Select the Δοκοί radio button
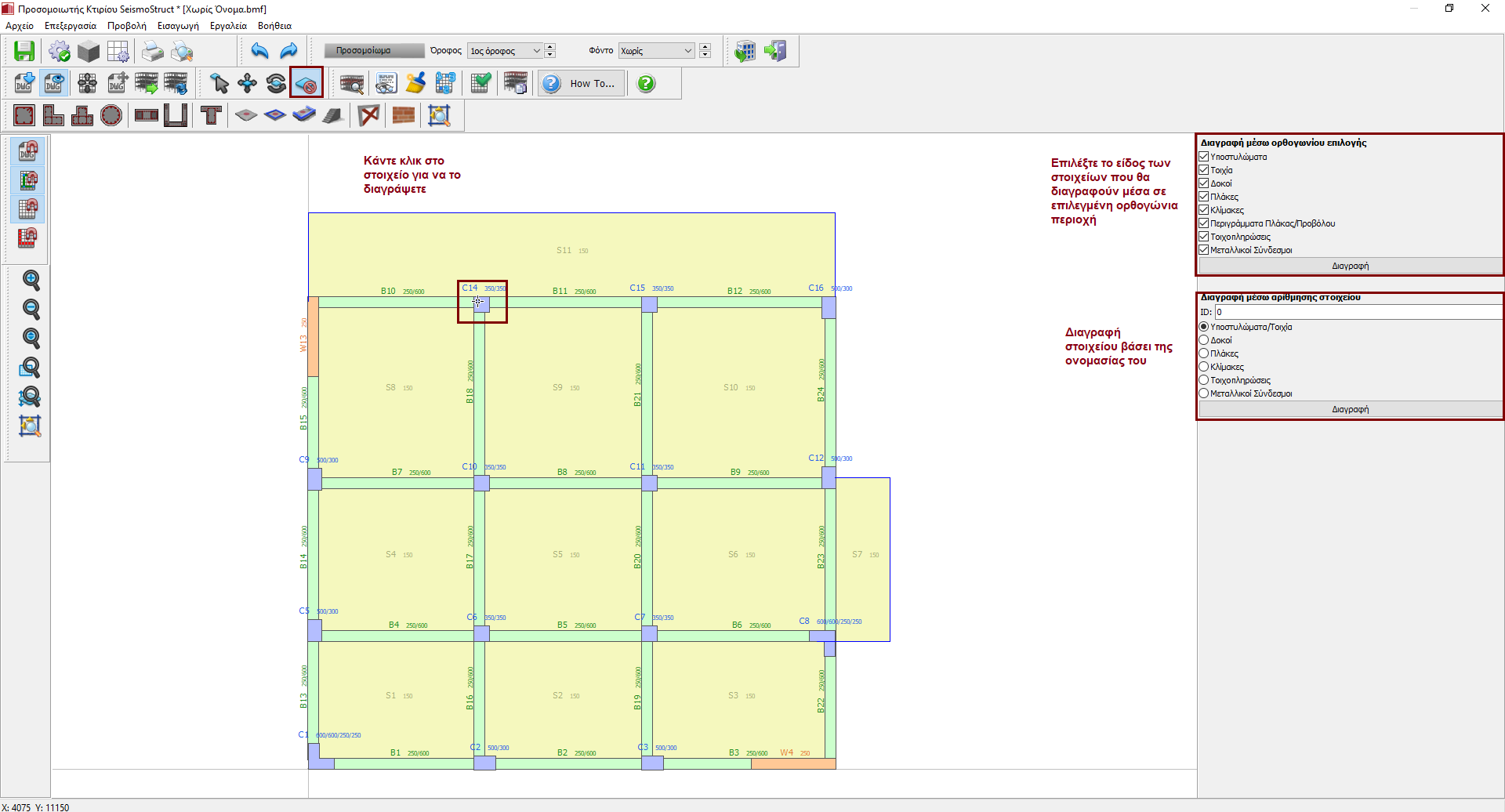The height and width of the screenshot is (812, 1505). tap(1204, 340)
